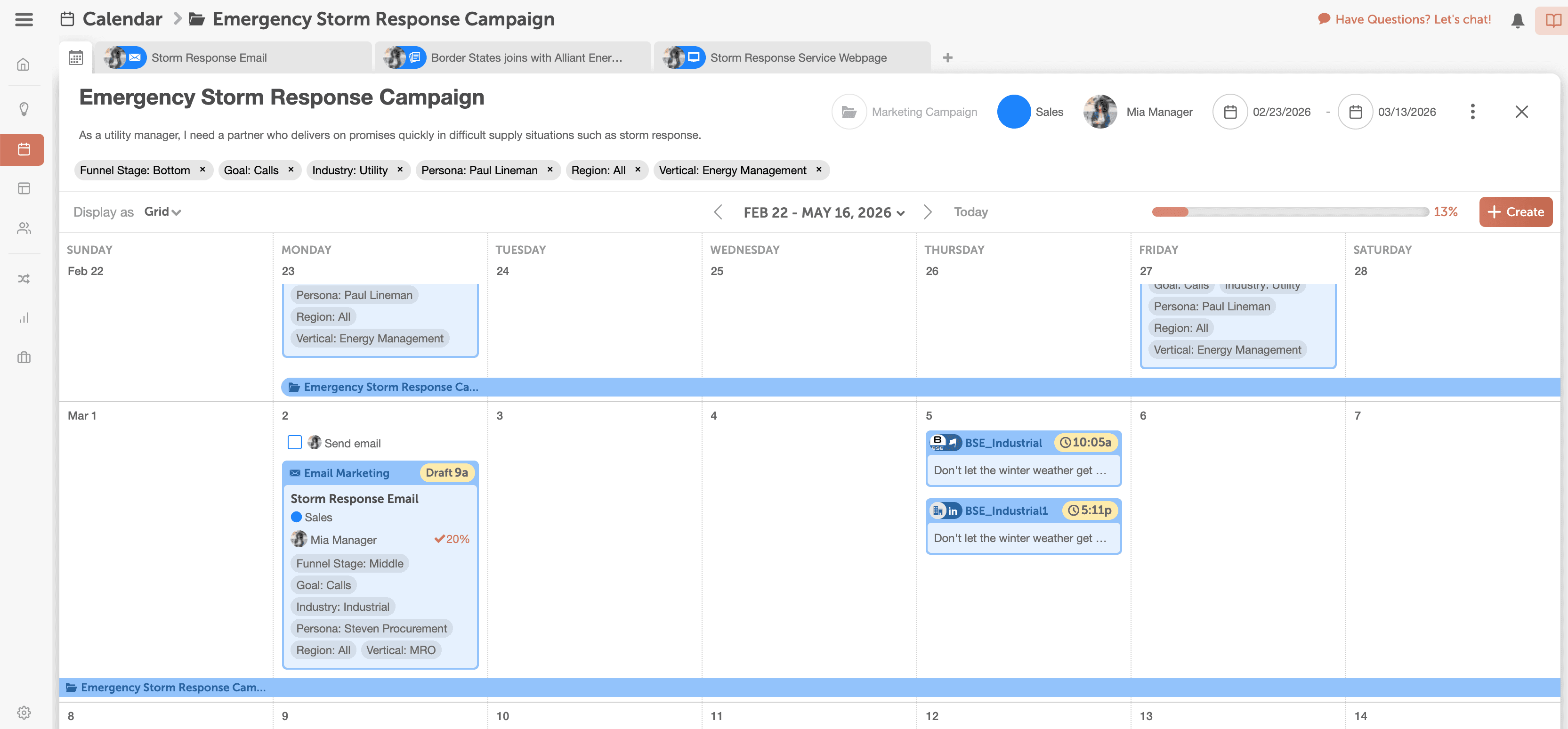1568x729 pixels.
Task: Remove the Industry: Utility tag
Action: tap(400, 170)
